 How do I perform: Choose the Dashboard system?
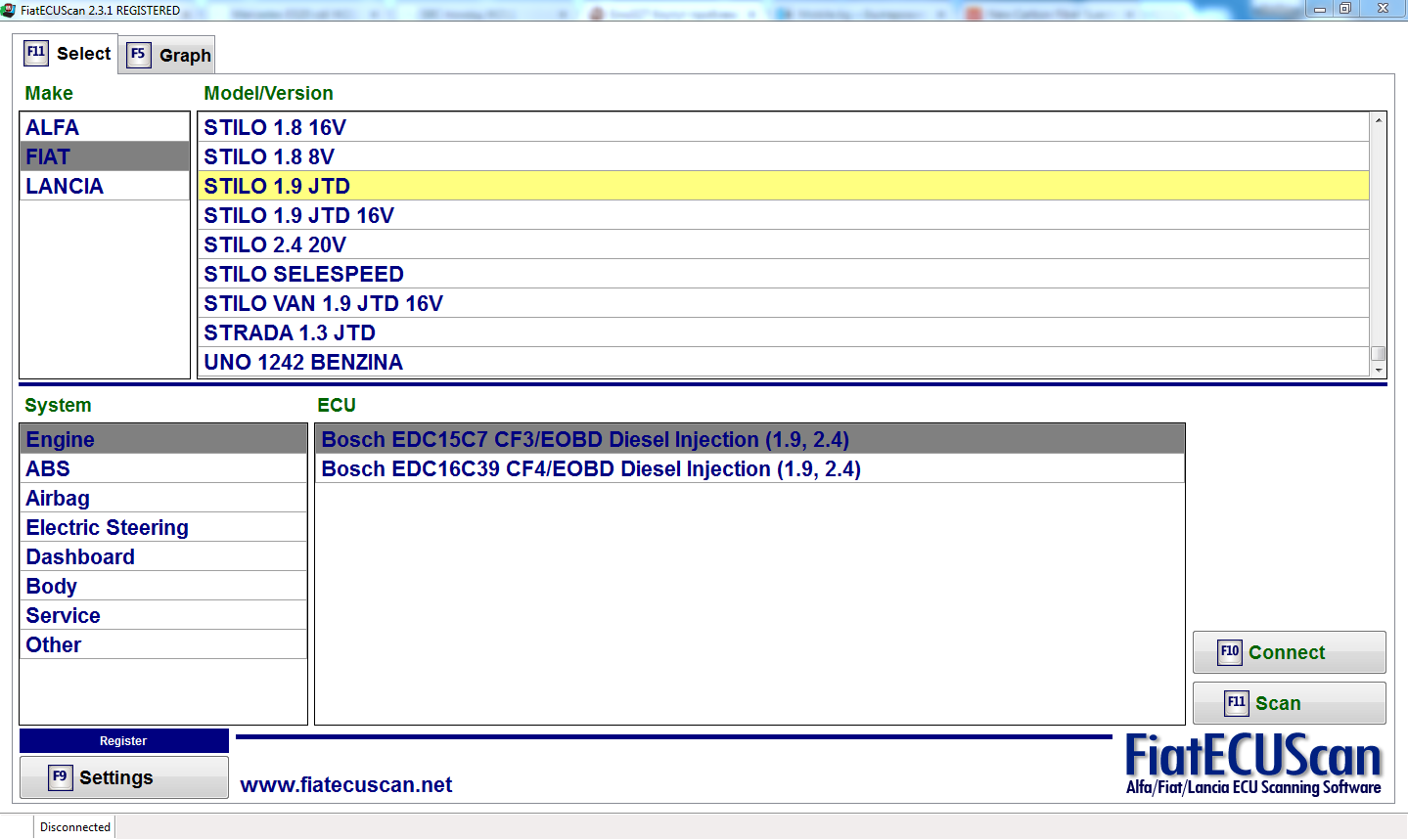pos(80,557)
